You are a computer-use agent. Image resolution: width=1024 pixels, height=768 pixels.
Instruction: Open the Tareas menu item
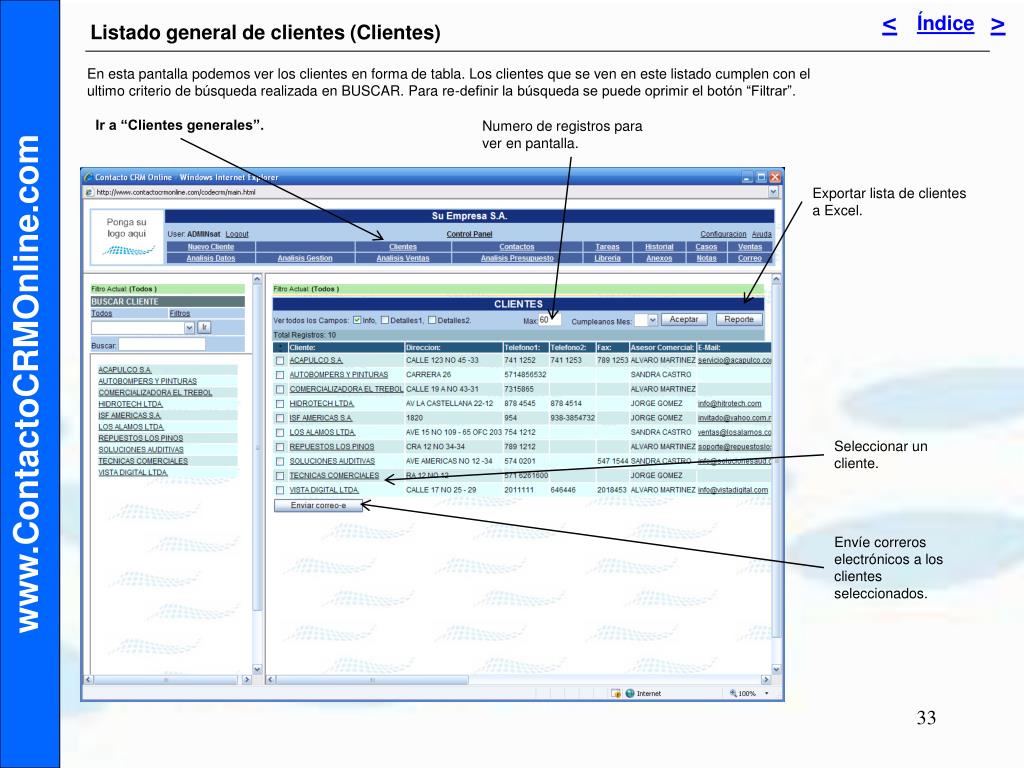607,247
